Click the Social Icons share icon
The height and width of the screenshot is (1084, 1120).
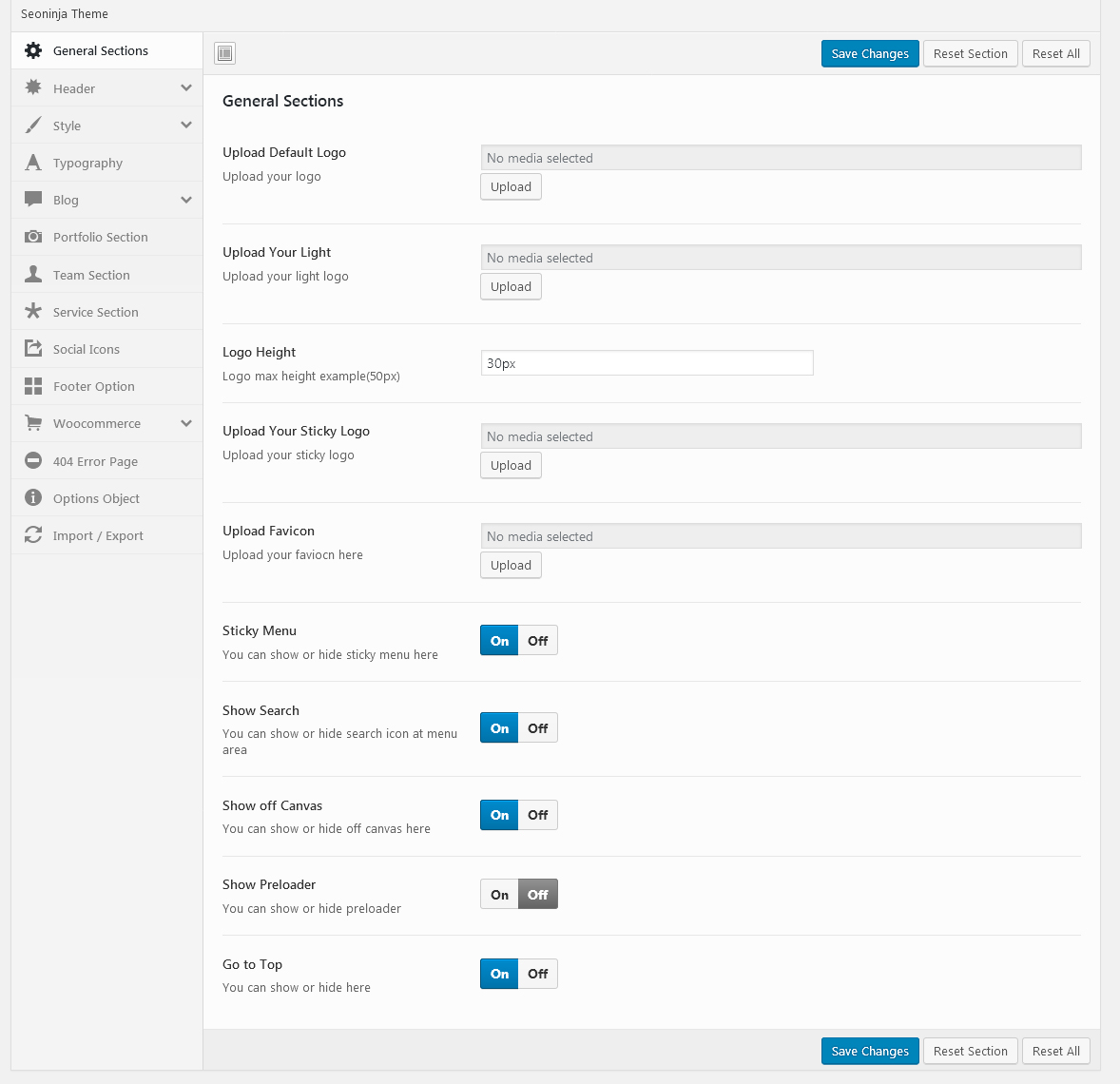click(33, 349)
